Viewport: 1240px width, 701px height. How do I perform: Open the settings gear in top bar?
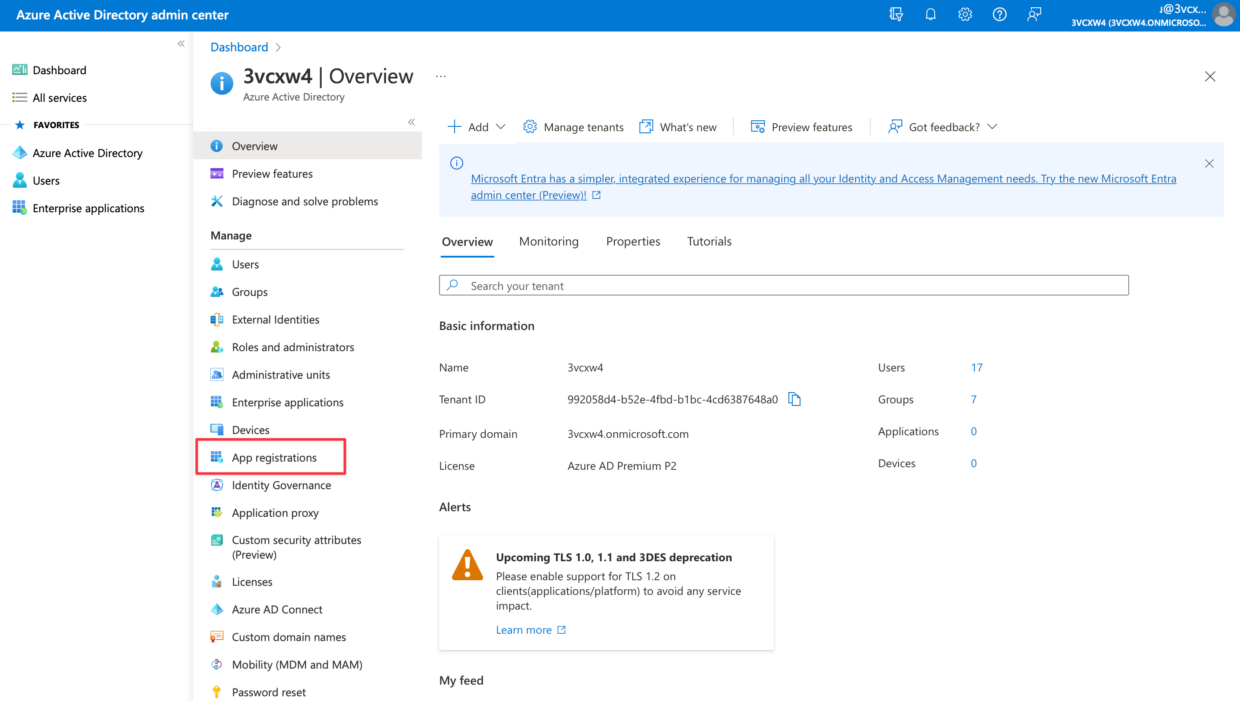pos(964,14)
